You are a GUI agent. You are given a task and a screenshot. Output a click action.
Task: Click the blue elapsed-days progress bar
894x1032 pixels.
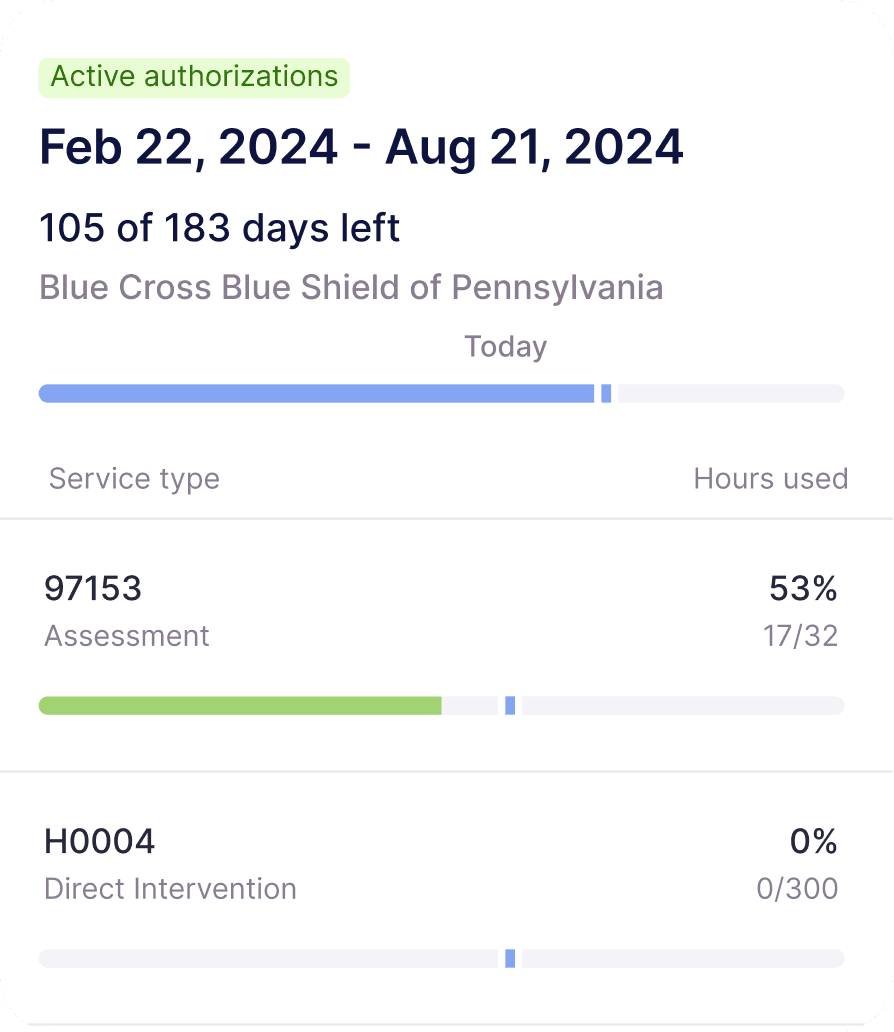tap(317, 394)
